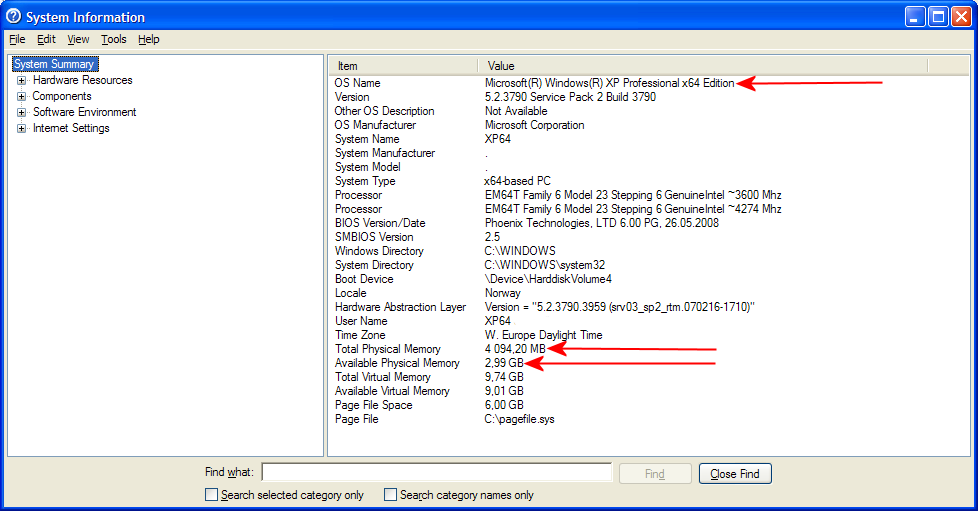Open the Tools menu
This screenshot has width=978, height=511.
pos(114,39)
